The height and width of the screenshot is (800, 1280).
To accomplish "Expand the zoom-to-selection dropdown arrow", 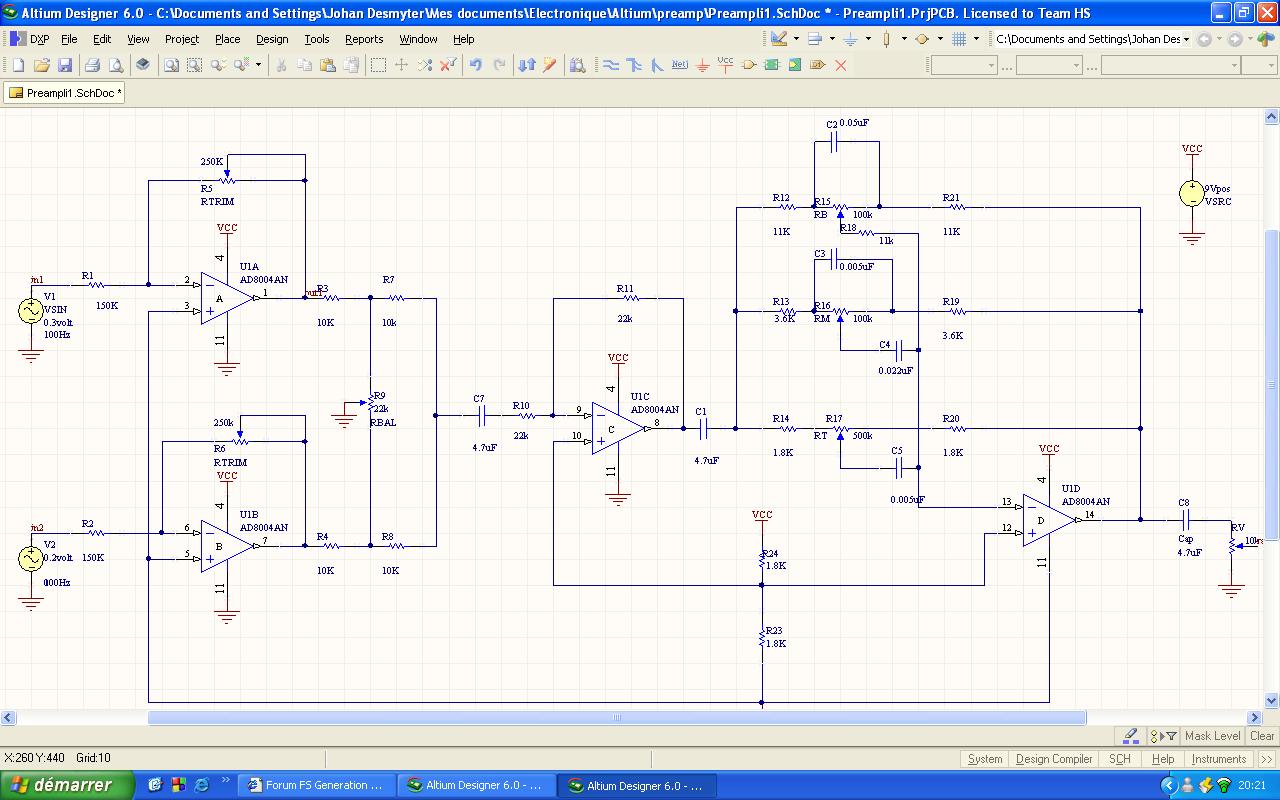I will click(x=258, y=65).
